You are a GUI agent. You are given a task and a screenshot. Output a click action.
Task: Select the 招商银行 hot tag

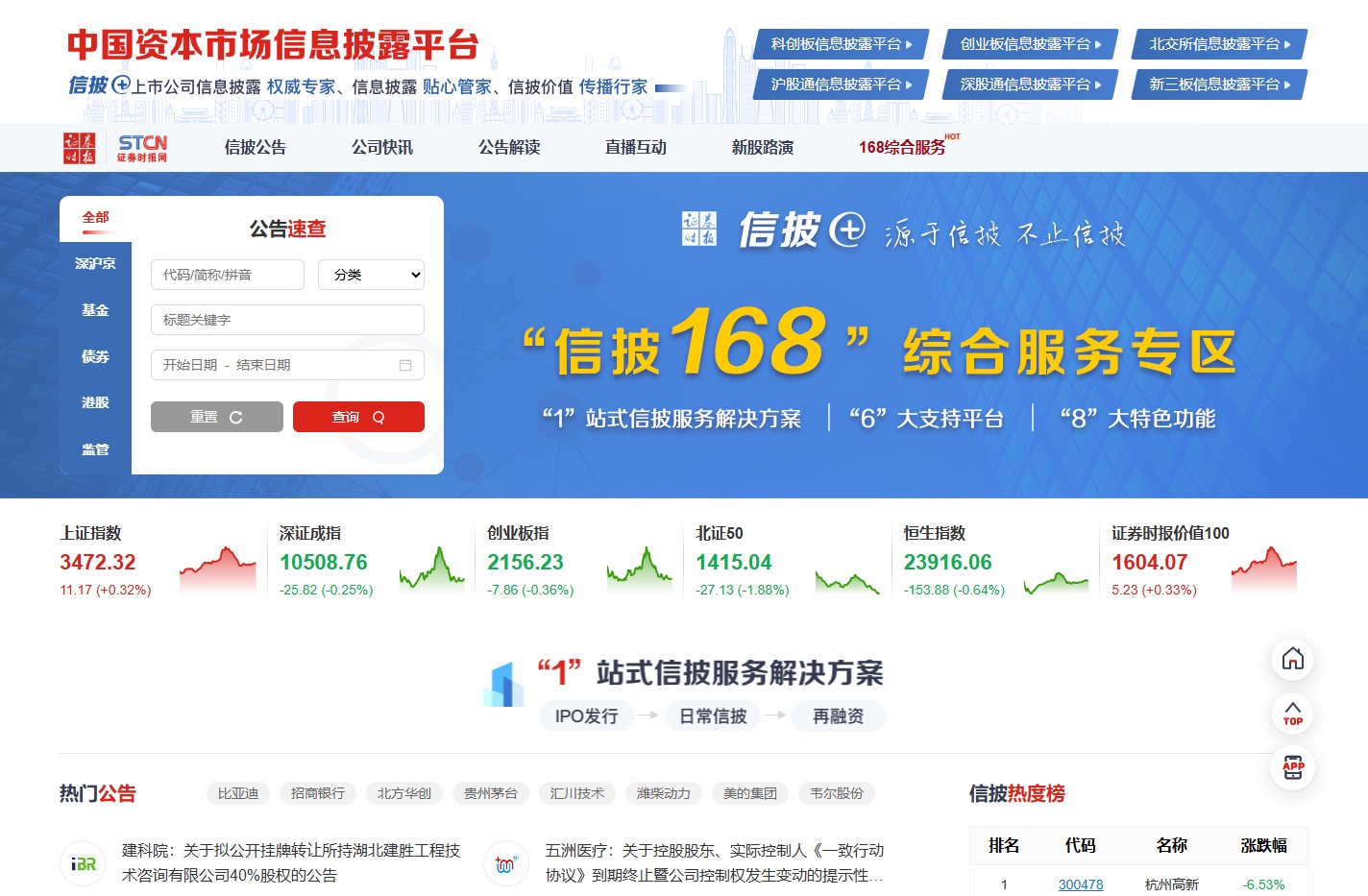(x=318, y=793)
